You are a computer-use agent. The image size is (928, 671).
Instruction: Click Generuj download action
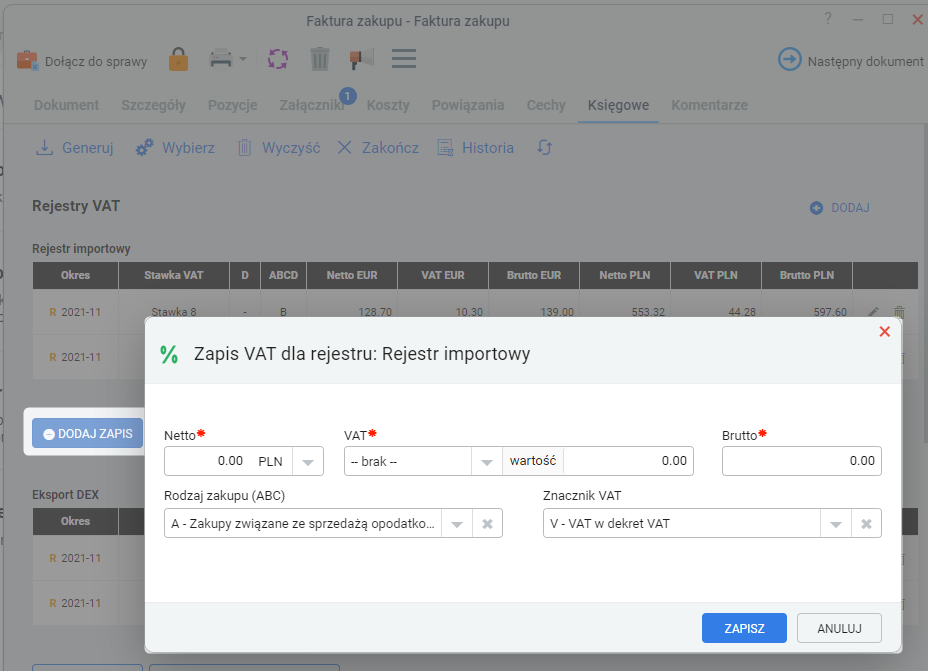click(x=75, y=148)
